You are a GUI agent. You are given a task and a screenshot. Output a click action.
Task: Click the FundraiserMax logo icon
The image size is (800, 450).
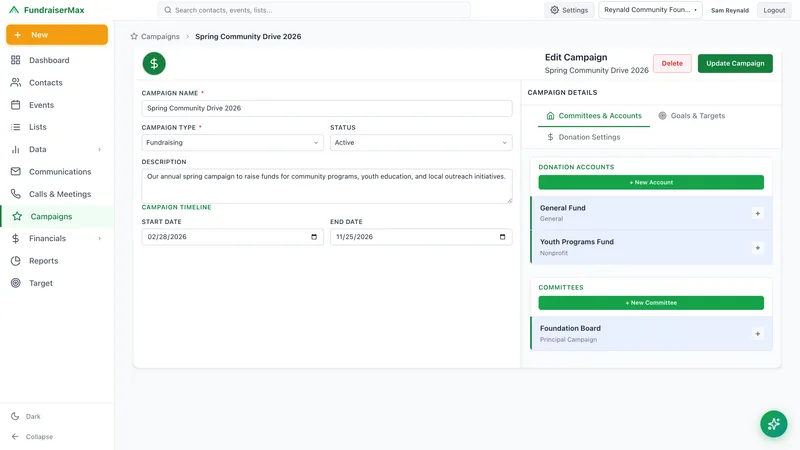point(14,10)
